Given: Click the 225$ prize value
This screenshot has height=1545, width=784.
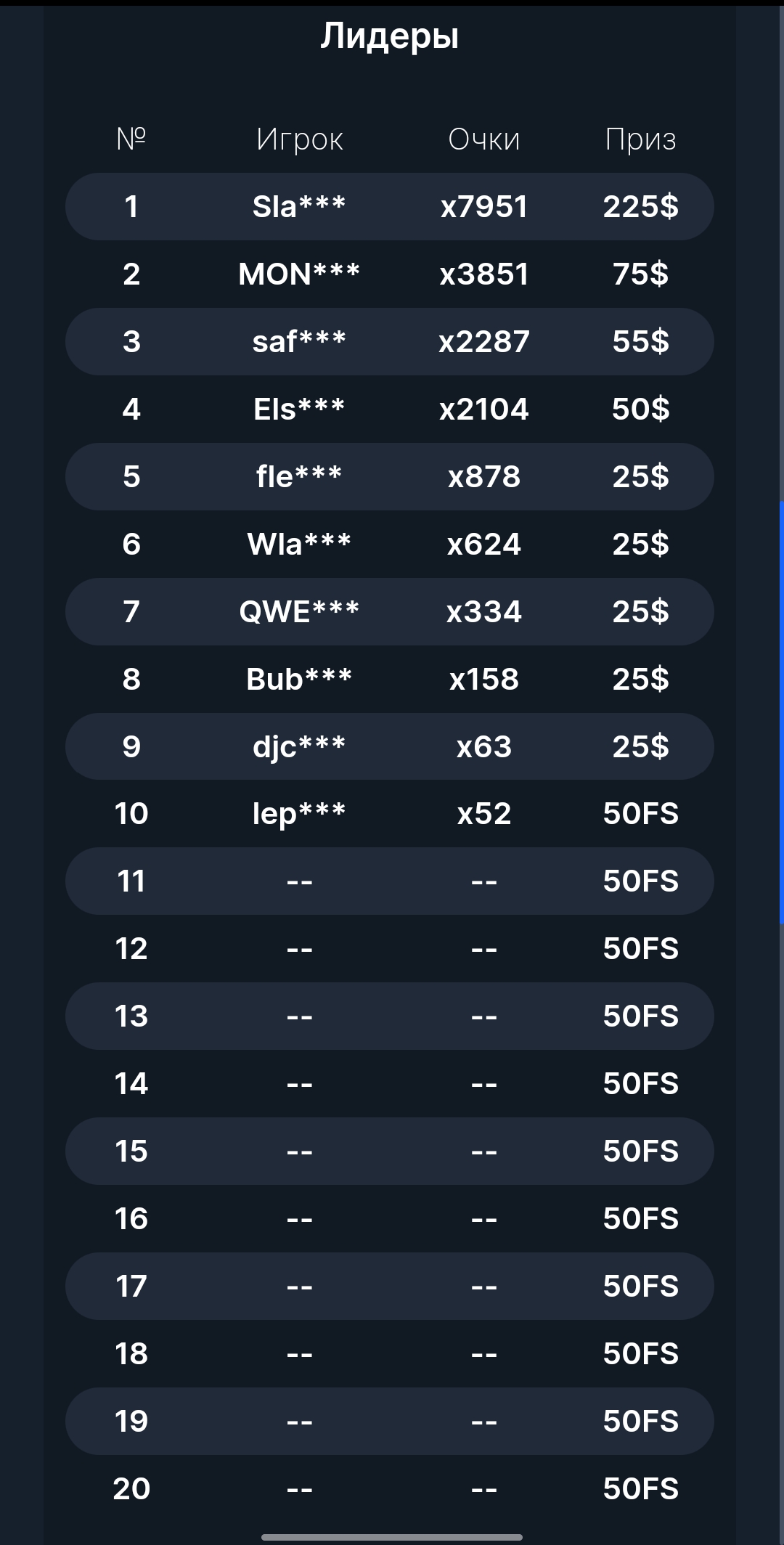Looking at the screenshot, I should click(x=640, y=207).
